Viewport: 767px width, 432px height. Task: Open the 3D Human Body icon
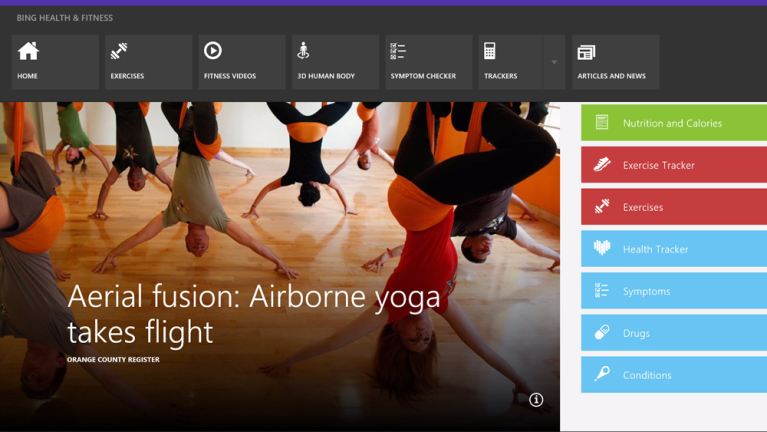[304, 51]
